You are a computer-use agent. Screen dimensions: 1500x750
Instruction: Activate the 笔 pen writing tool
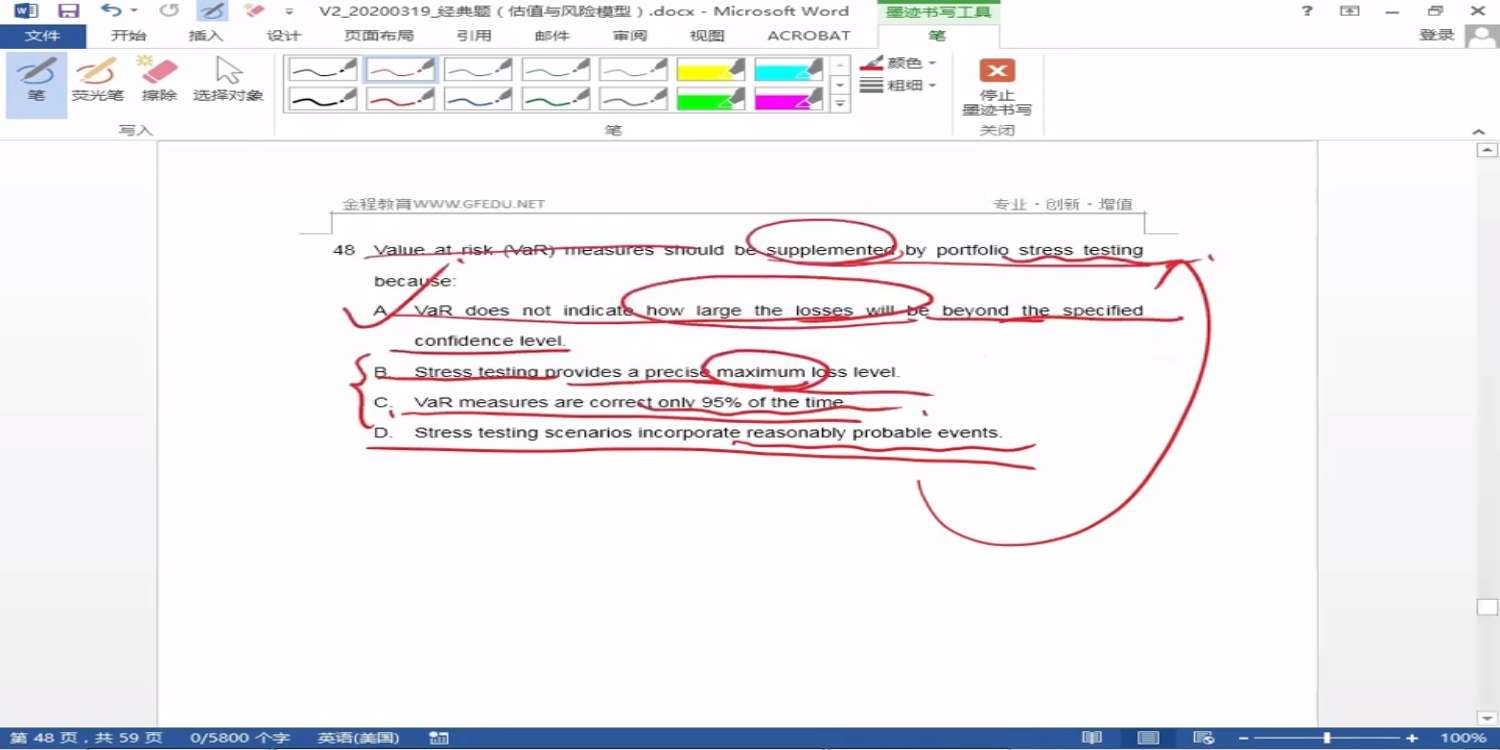tap(36, 84)
